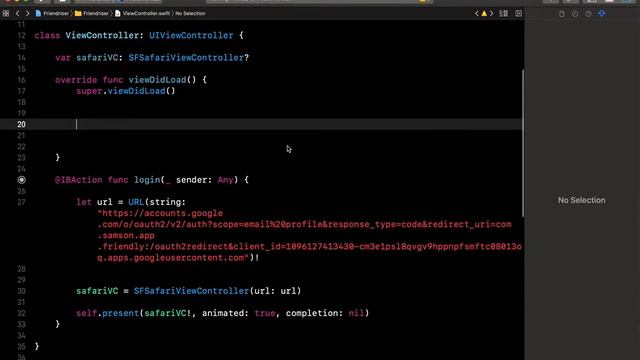640x360 pixels.
Task: Click super.viewDidLoad() call
Action: [126, 91]
